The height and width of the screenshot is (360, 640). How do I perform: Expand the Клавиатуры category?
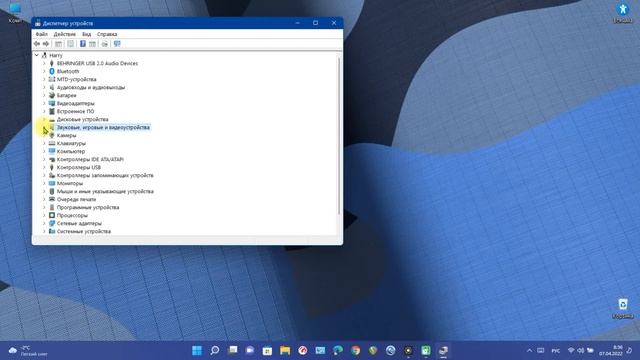pos(44,143)
